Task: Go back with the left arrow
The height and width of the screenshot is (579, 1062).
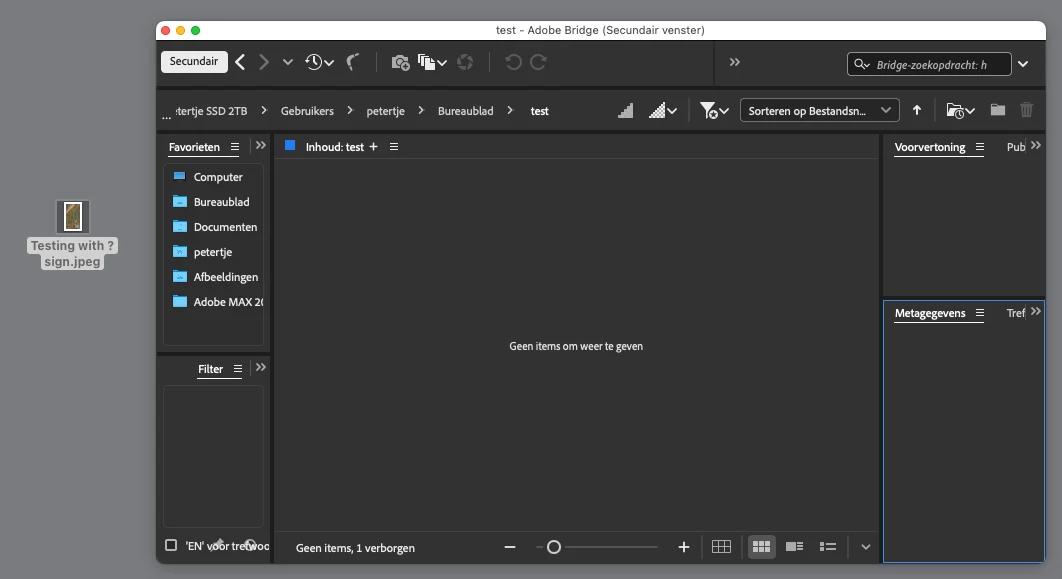Action: 240,62
